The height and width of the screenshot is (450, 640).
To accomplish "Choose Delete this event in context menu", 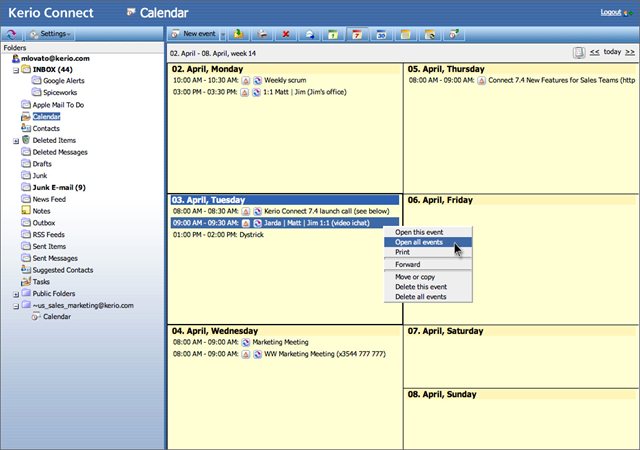I will pyautogui.click(x=428, y=287).
